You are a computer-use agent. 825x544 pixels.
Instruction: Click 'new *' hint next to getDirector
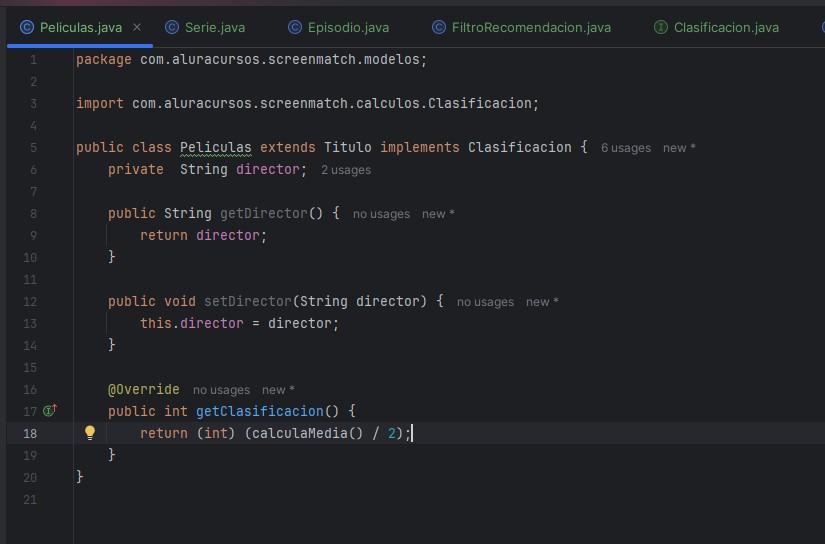pos(438,214)
